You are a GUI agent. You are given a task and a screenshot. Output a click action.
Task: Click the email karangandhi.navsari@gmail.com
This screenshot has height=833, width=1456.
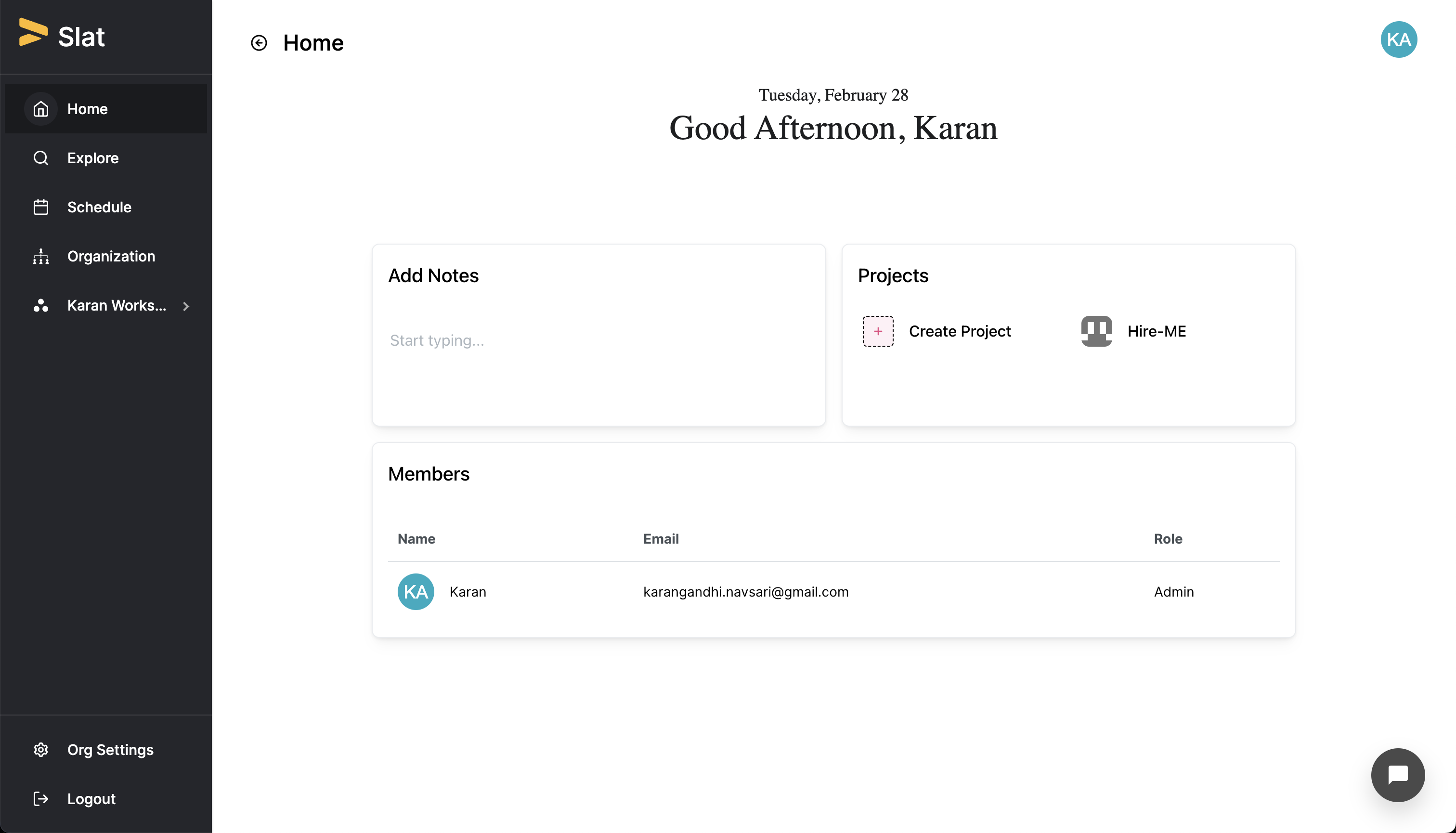pyautogui.click(x=745, y=592)
